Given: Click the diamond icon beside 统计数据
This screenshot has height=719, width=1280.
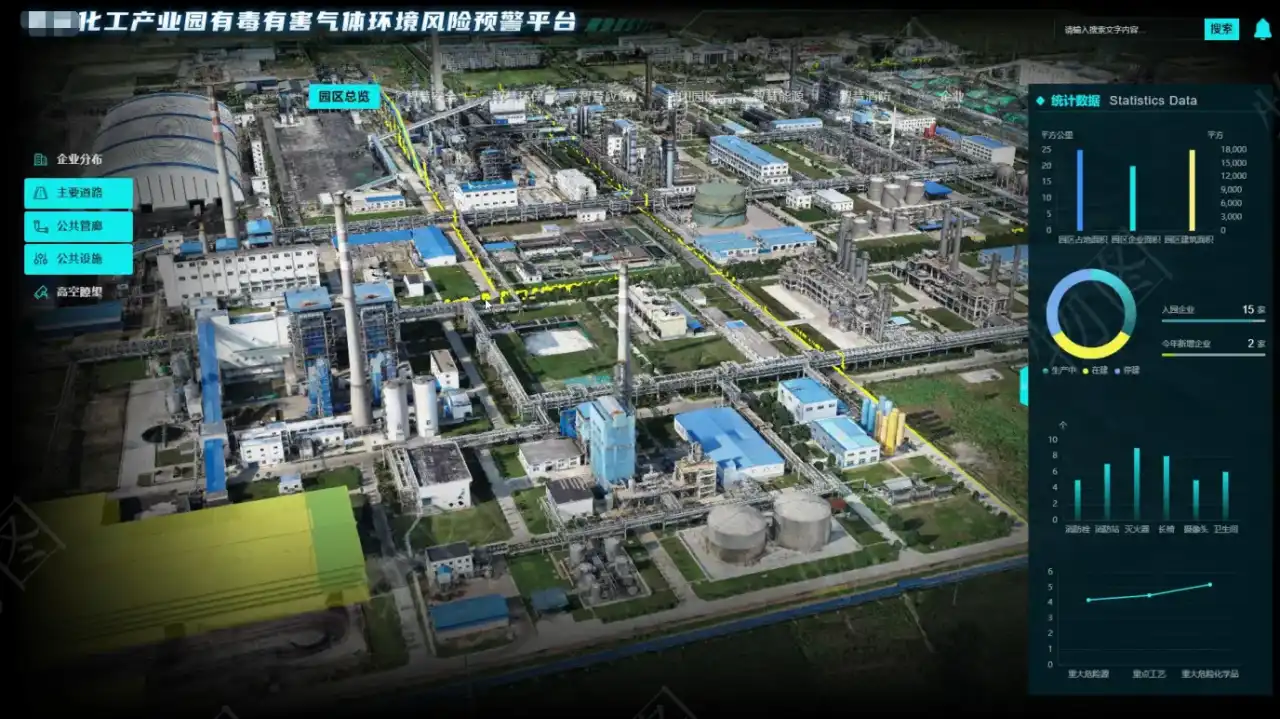Looking at the screenshot, I should [x=1040, y=100].
